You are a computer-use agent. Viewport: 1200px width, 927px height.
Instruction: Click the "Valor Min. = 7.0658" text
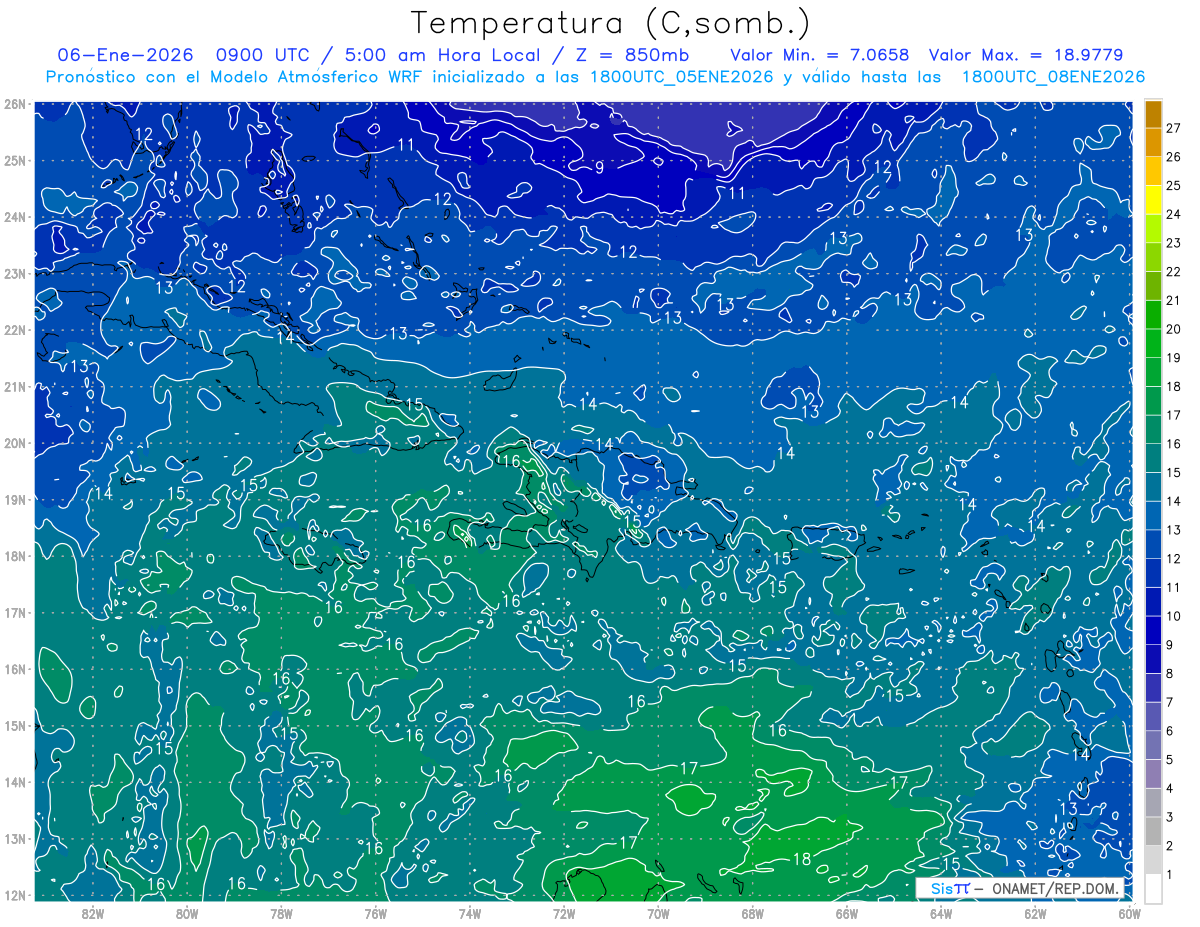click(820, 55)
